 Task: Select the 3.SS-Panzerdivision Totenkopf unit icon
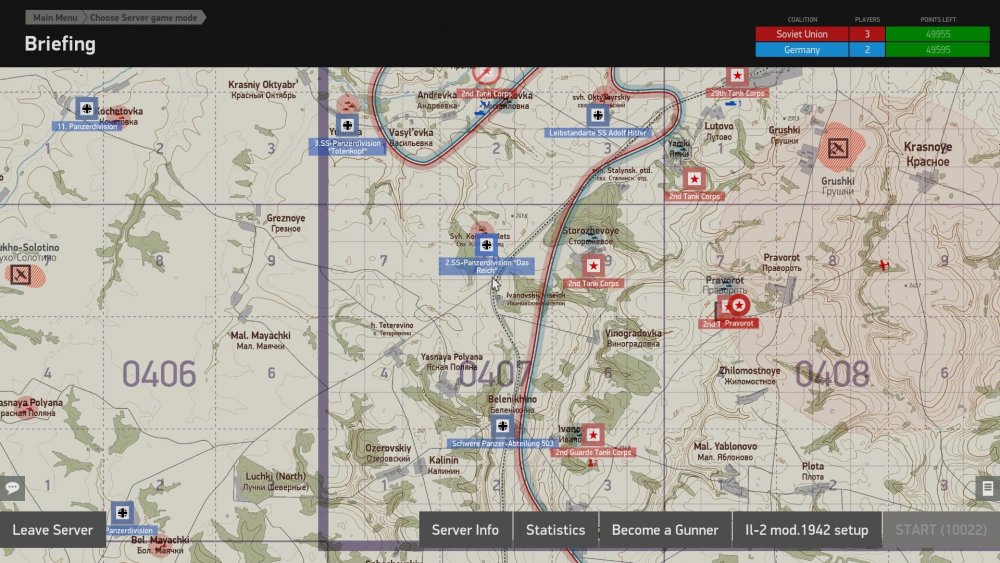[x=348, y=126]
